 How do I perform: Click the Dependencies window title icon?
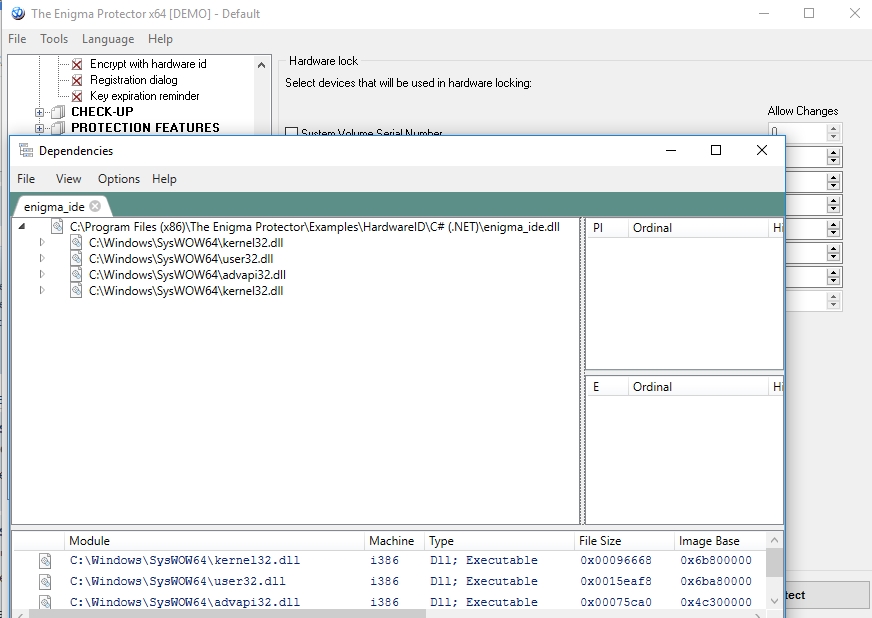pos(26,150)
